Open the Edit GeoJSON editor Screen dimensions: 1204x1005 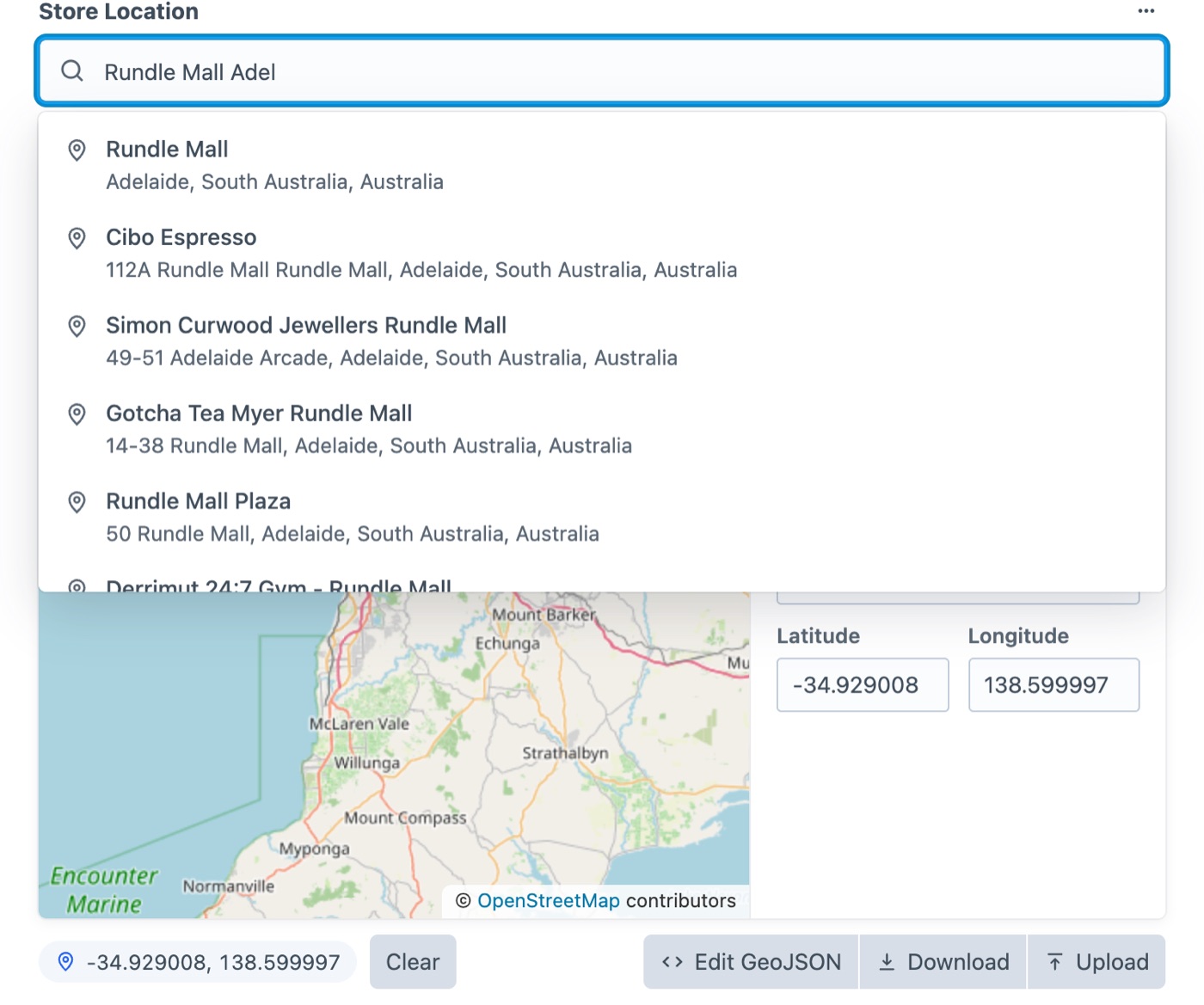[x=751, y=962]
